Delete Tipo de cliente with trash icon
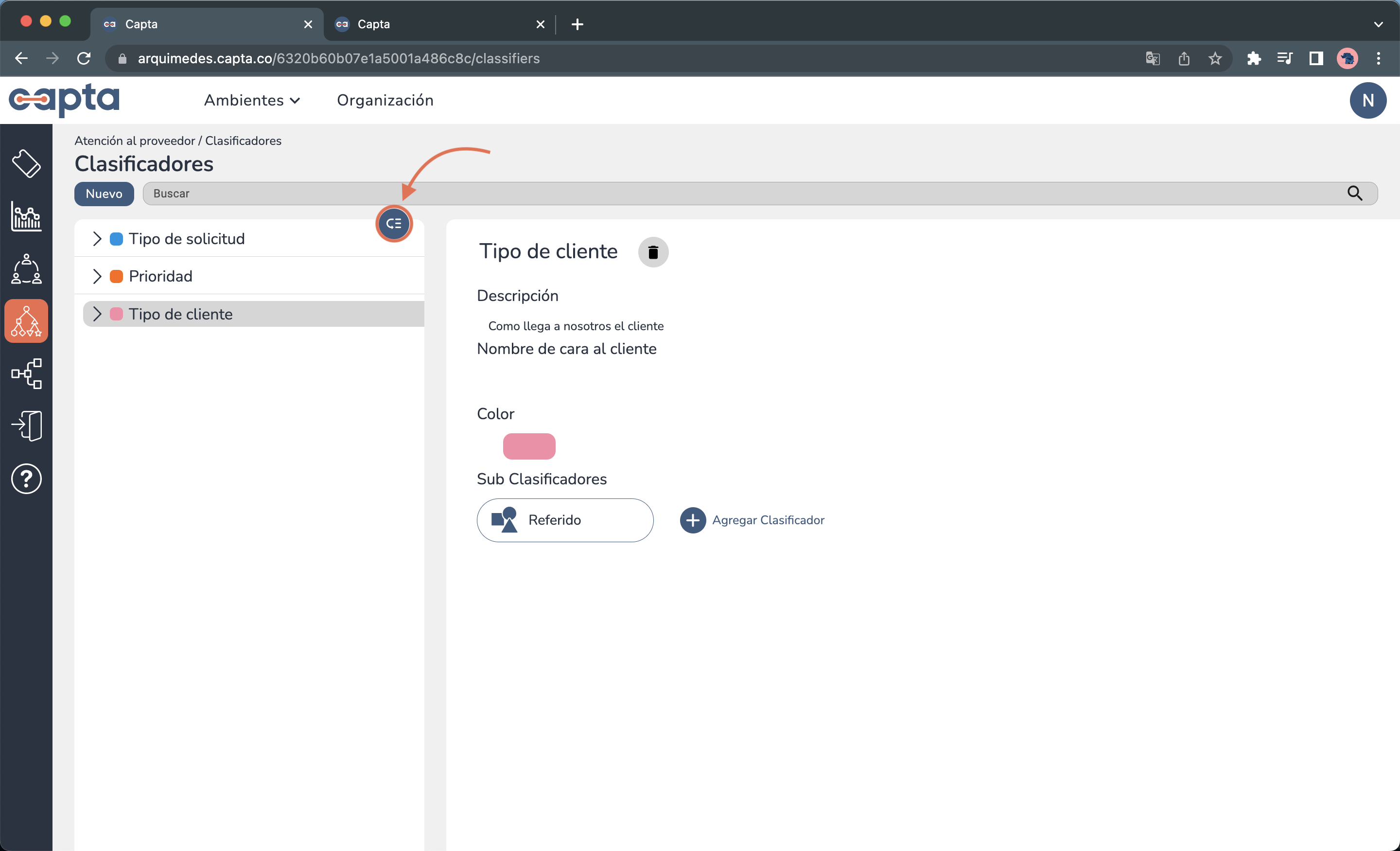 pyautogui.click(x=653, y=252)
